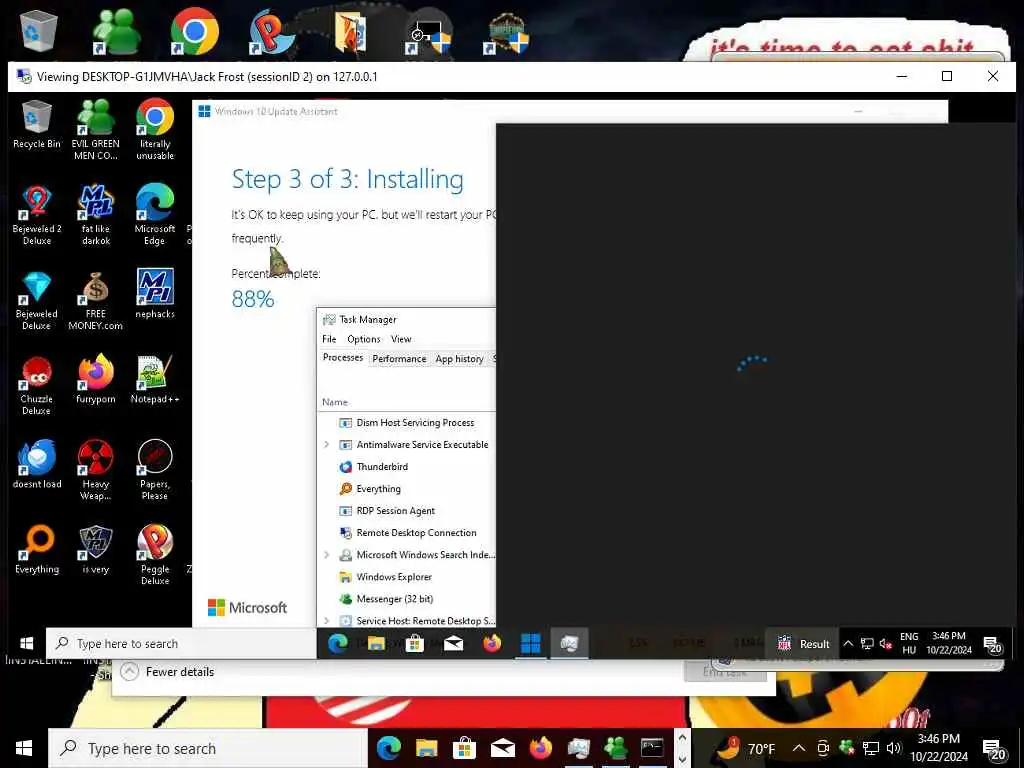This screenshot has width=1024, height=768.
Task: Open the Thunderbird shortcut labeled 'doesnt load'
Action: coord(37,464)
